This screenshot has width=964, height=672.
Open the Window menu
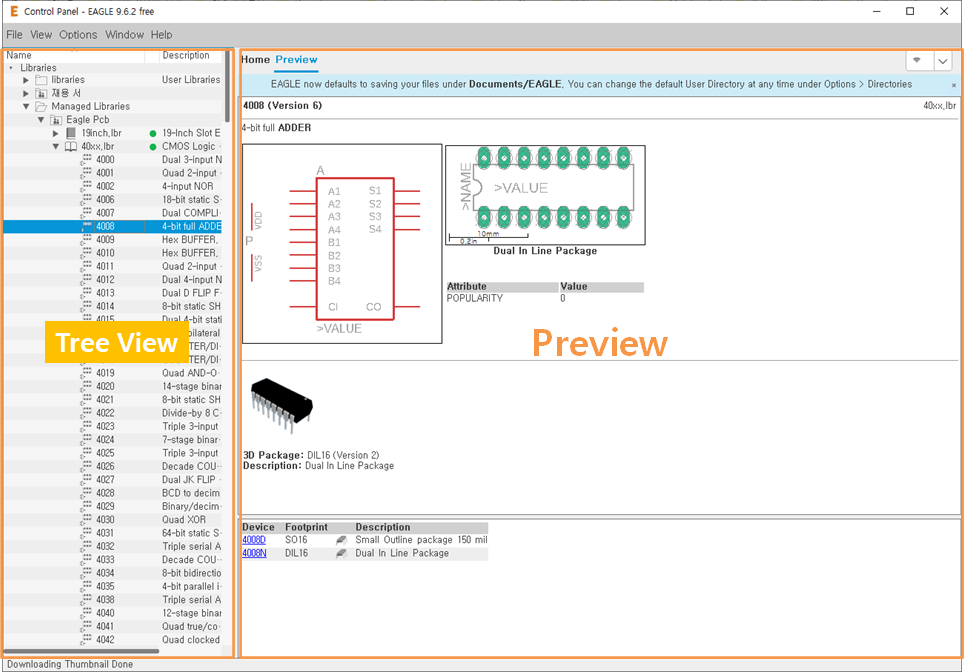click(124, 34)
